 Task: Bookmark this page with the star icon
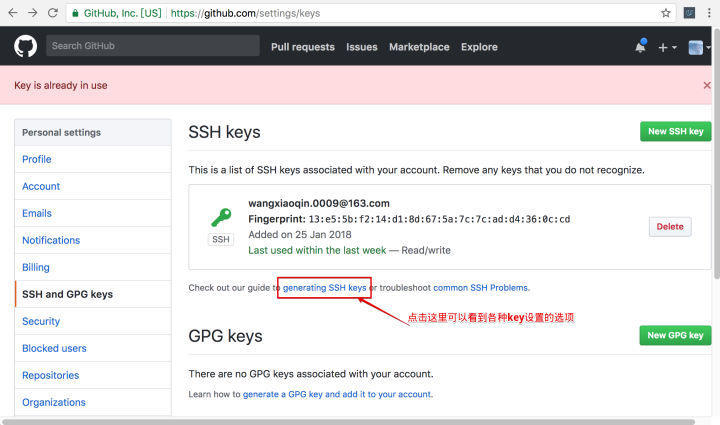pos(666,13)
